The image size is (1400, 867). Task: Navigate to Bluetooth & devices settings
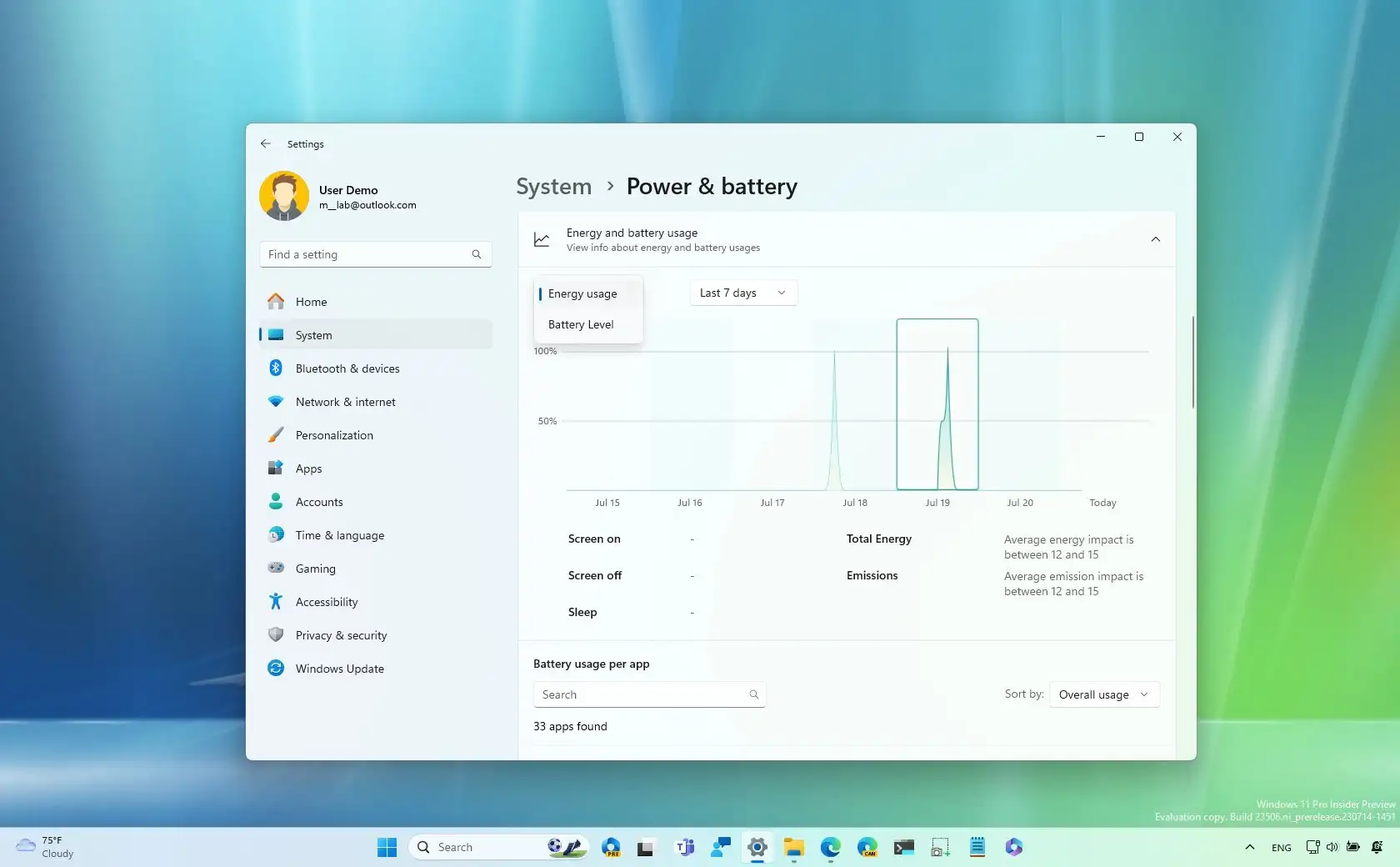pyautogui.click(x=348, y=368)
